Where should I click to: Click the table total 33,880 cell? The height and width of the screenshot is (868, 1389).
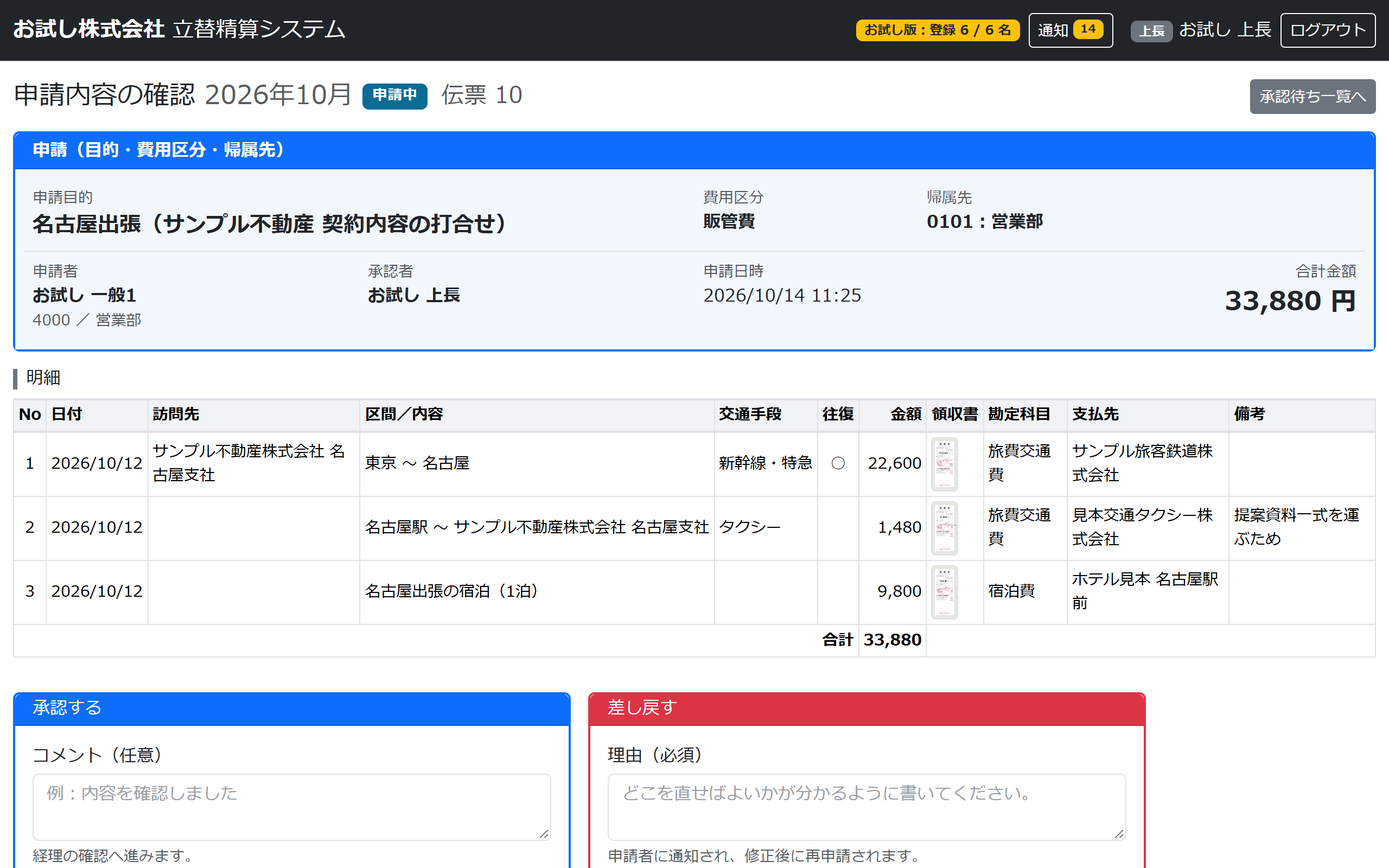coord(893,640)
